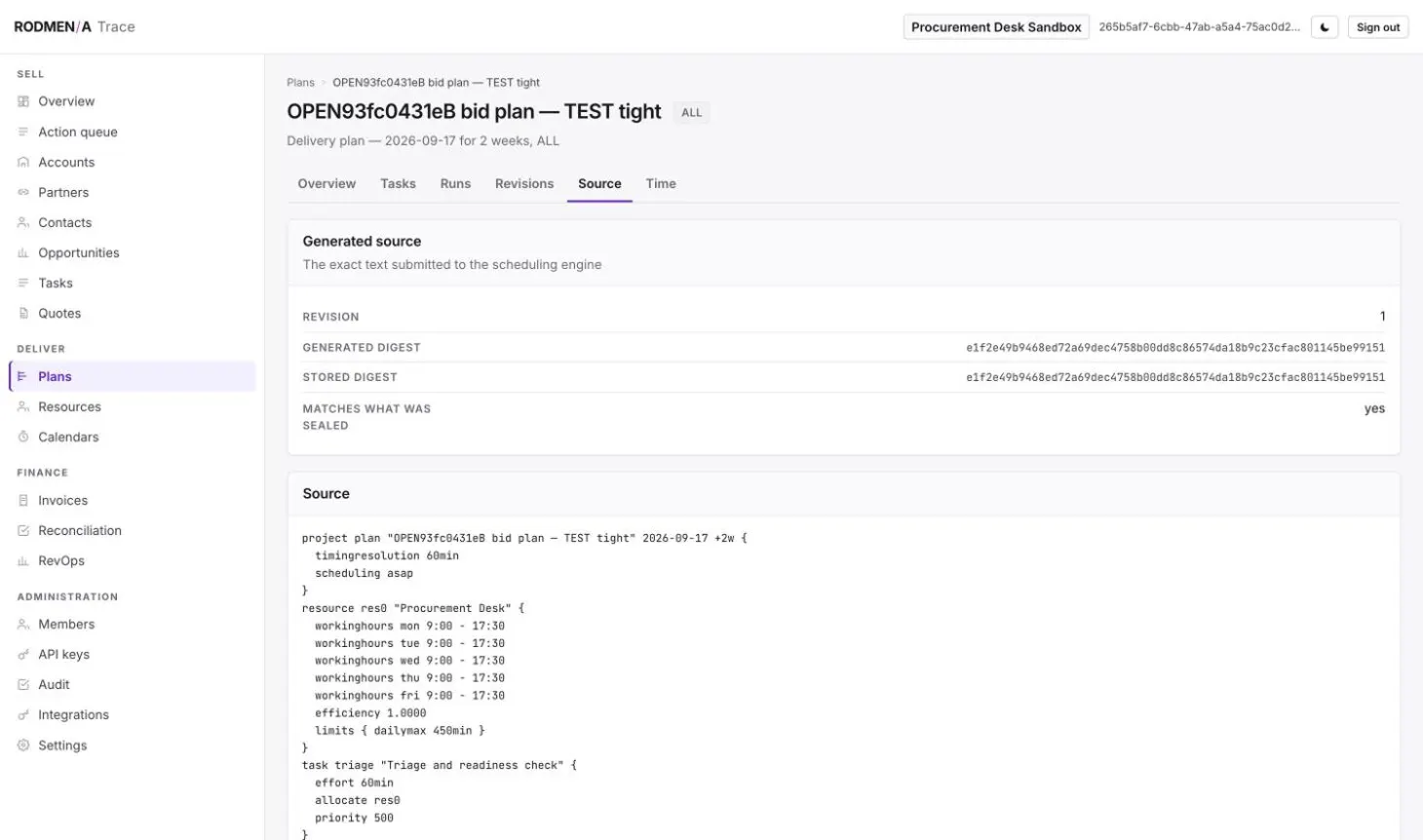Open the Procurement Desk Sandbox workspace switcher
This screenshot has height=840, width=1423.
click(x=996, y=27)
